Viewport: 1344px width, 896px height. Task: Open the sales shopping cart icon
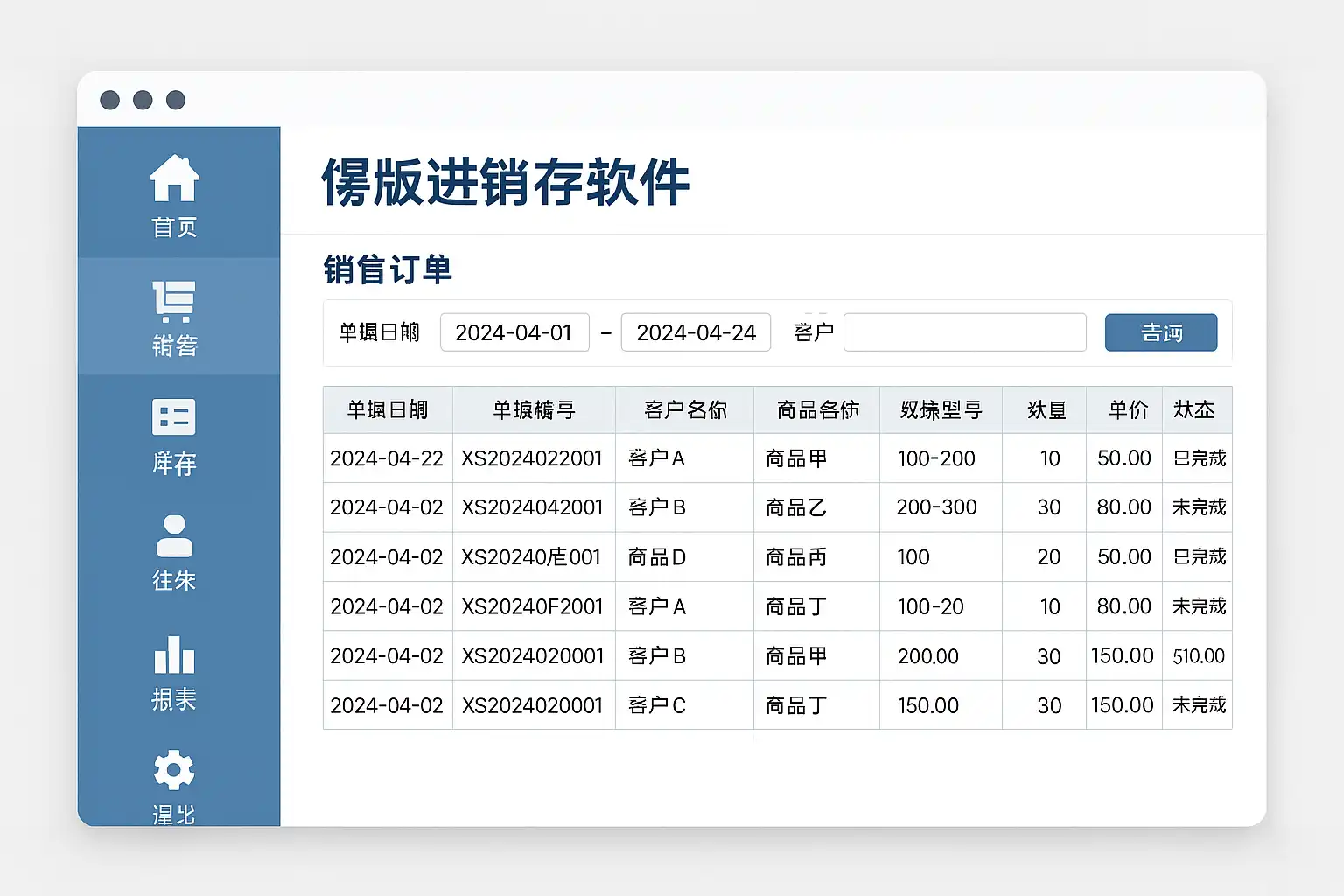pyautogui.click(x=174, y=301)
